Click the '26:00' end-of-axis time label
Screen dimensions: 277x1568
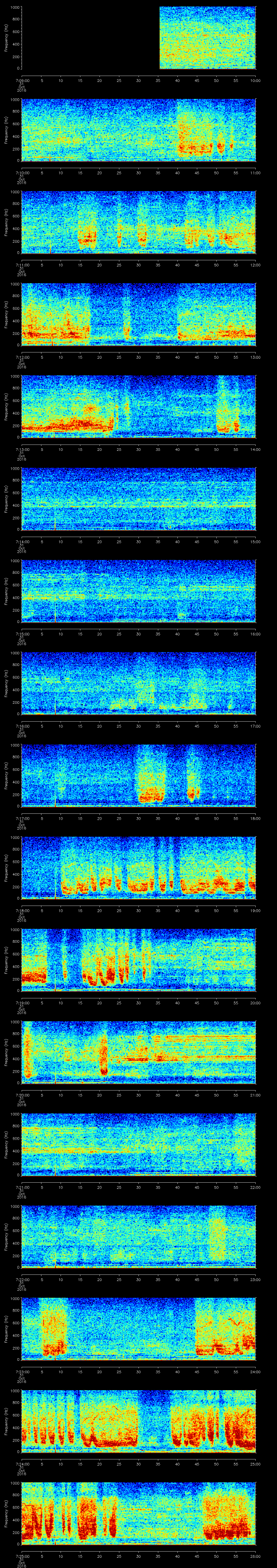coord(255,1555)
